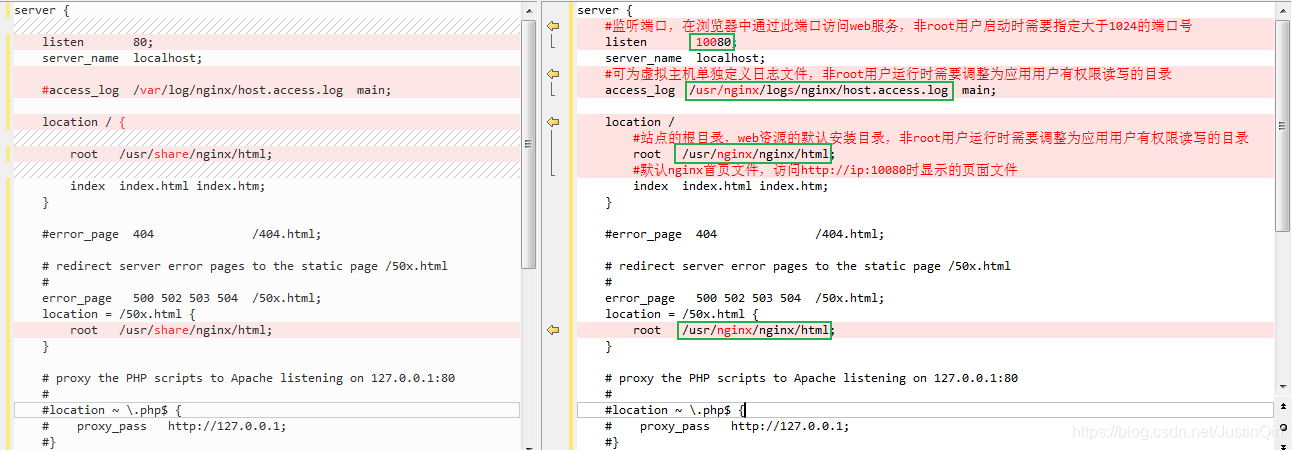Click the left pane scrollbar up arrow
Viewport: 1292px width, 450px height.
point(529,9)
